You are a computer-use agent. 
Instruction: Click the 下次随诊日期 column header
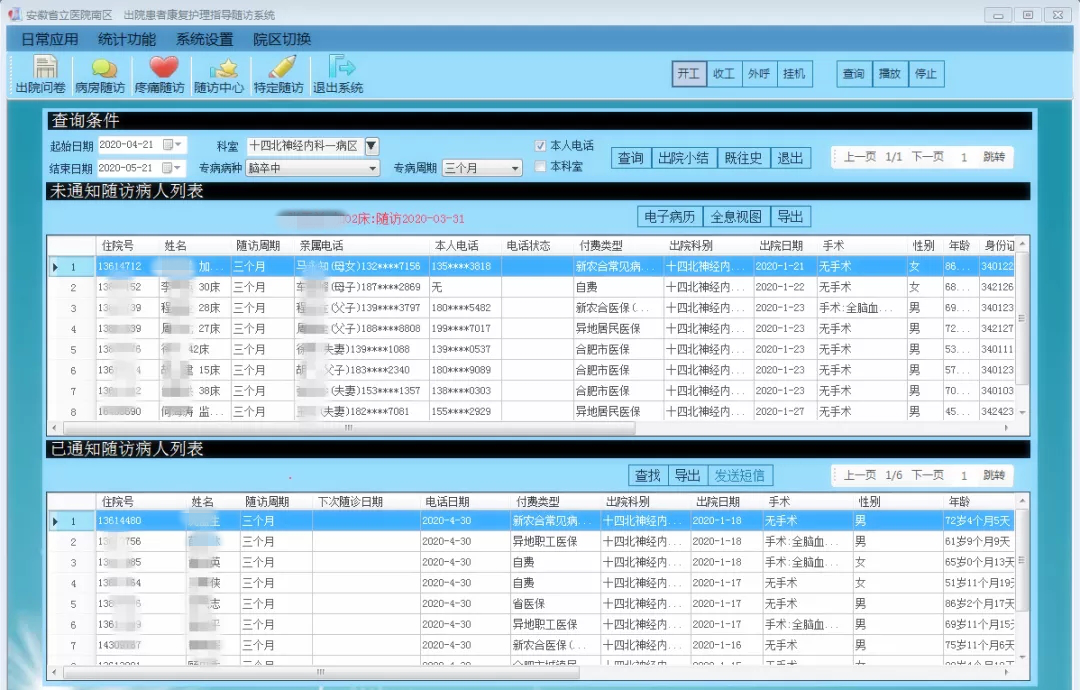point(350,502)
